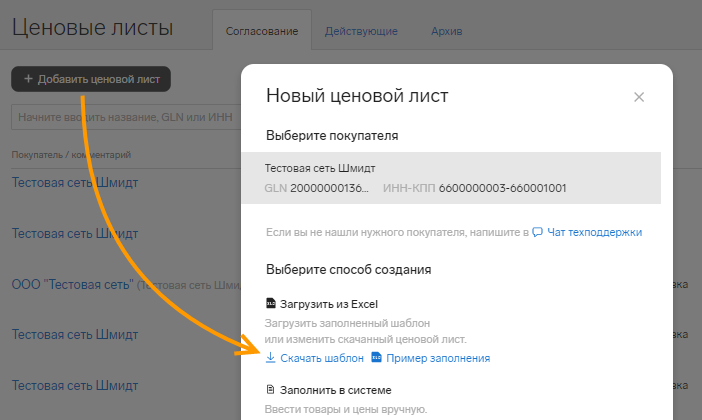Choose Заполнить в системе option
Image resolution: width=702 pixels, height=420 pixels.
(335, 390)
